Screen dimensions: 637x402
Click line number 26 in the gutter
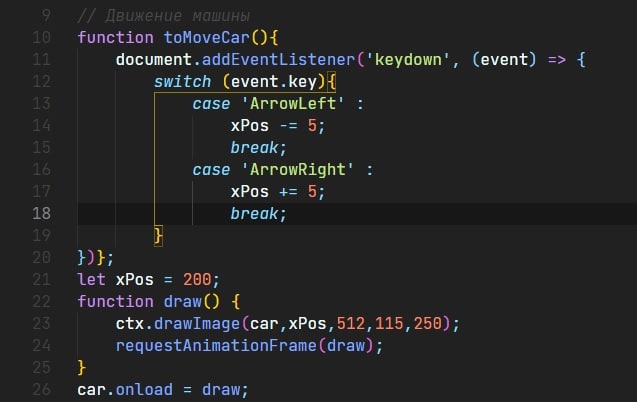click(x=41, y=389)
